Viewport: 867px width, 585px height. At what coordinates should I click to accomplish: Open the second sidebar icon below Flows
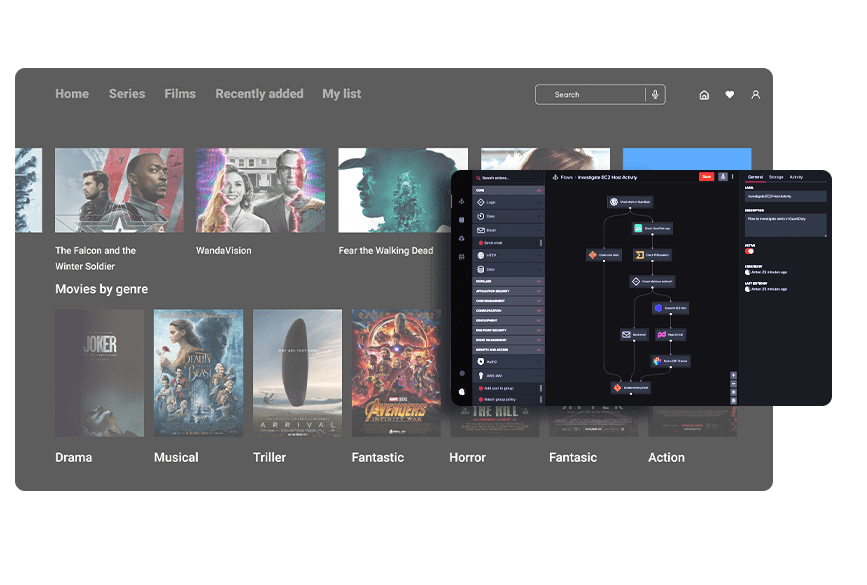[x=462, y=220]
